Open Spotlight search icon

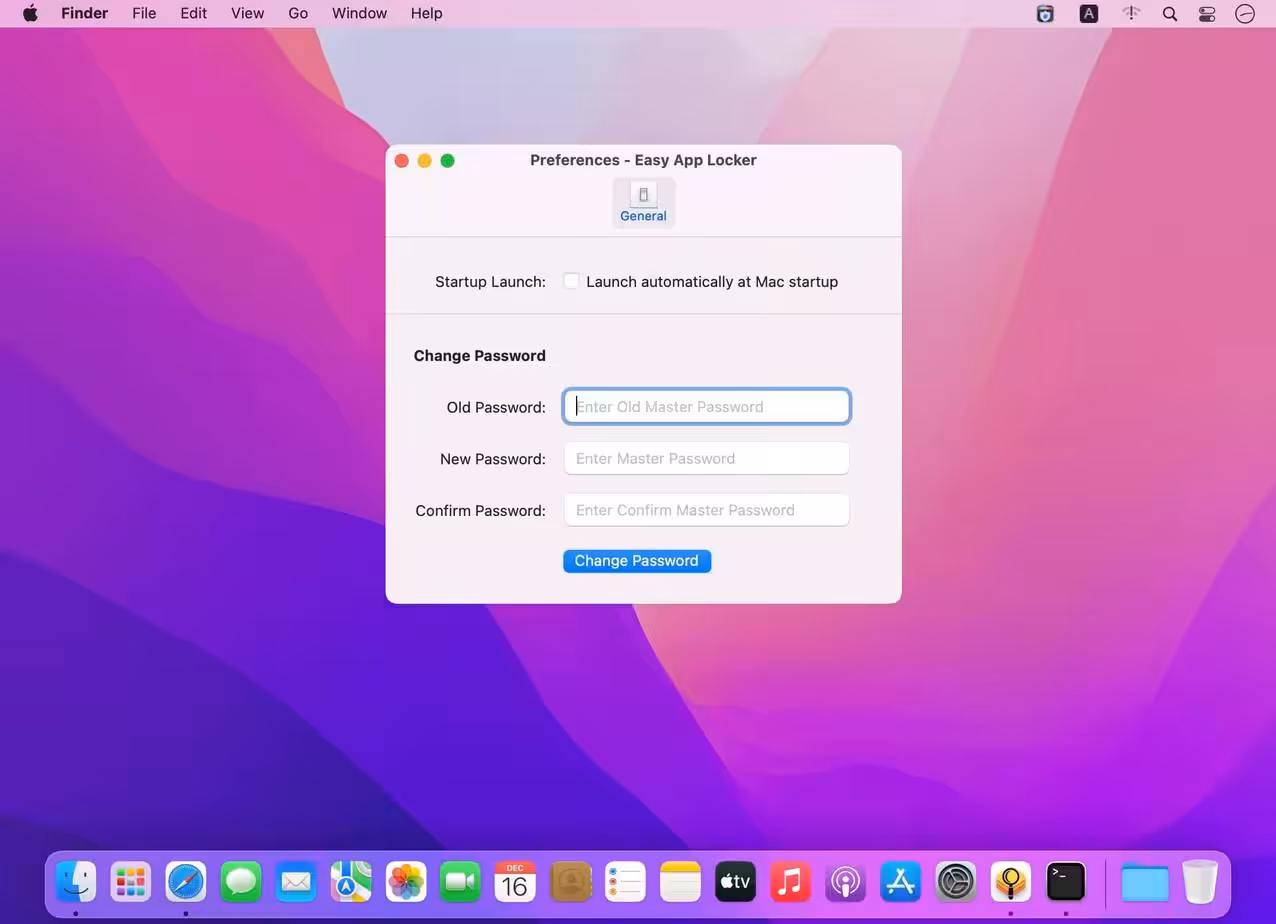tap(1169, 13)
